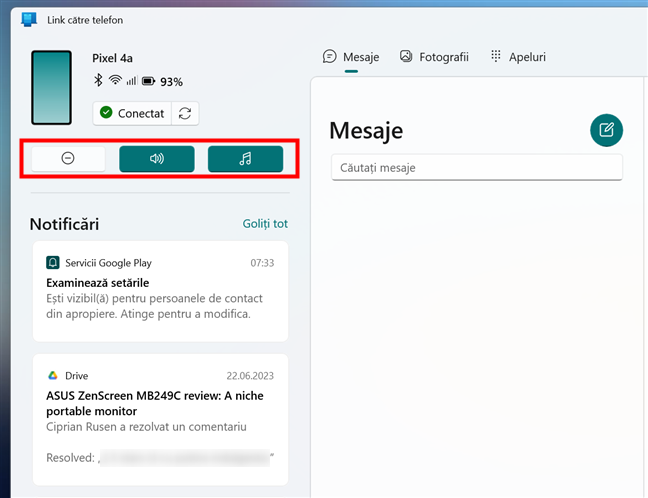Viewport: 648px width, 498px height.
Task: Click Goliți tot to clear notifications
Action: [265, 224]
